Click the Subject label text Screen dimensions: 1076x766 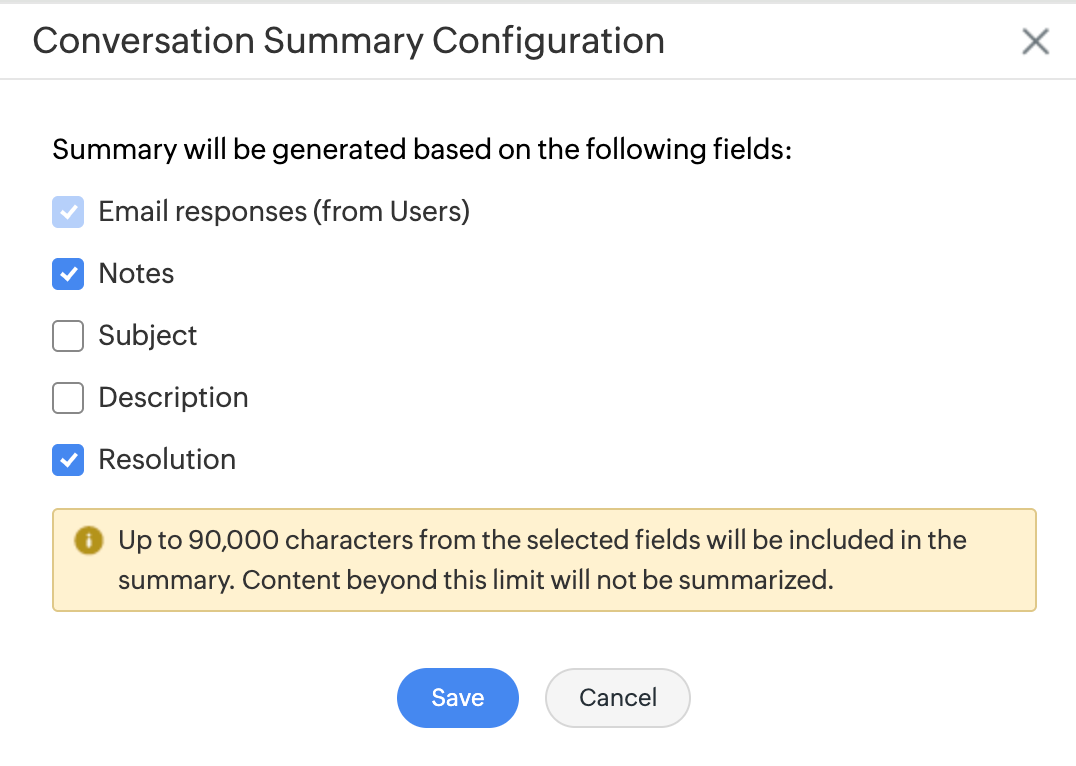(148, 336)
